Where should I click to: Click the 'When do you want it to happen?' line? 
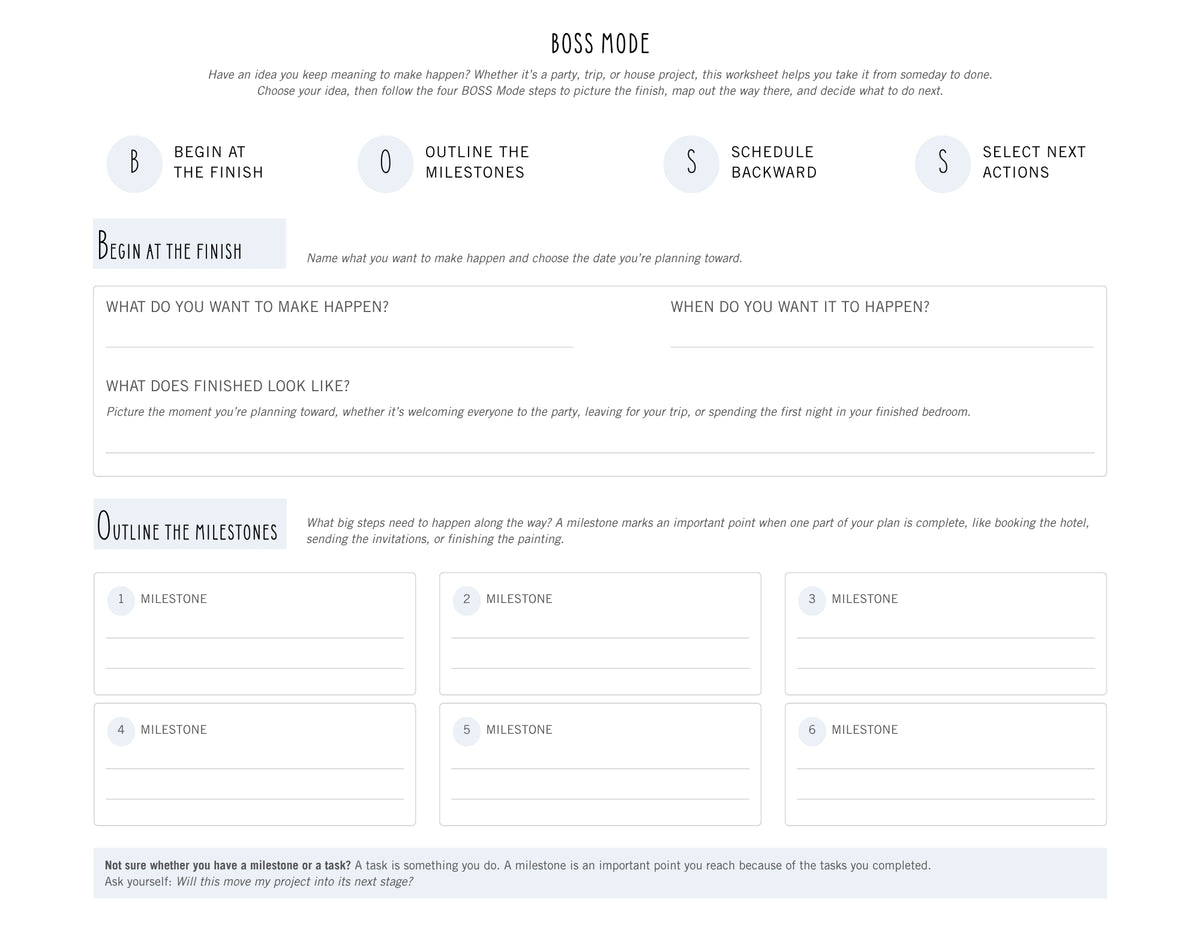click(x=882, y=347)
